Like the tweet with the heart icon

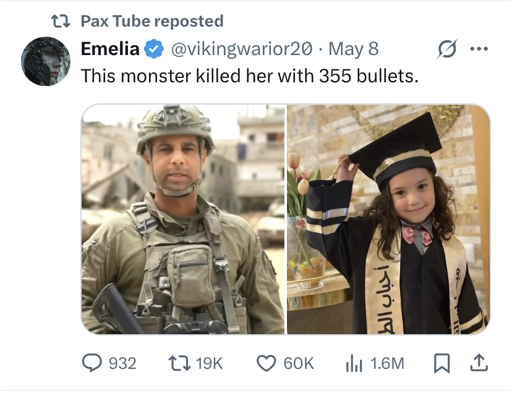(x=266, y=363)
